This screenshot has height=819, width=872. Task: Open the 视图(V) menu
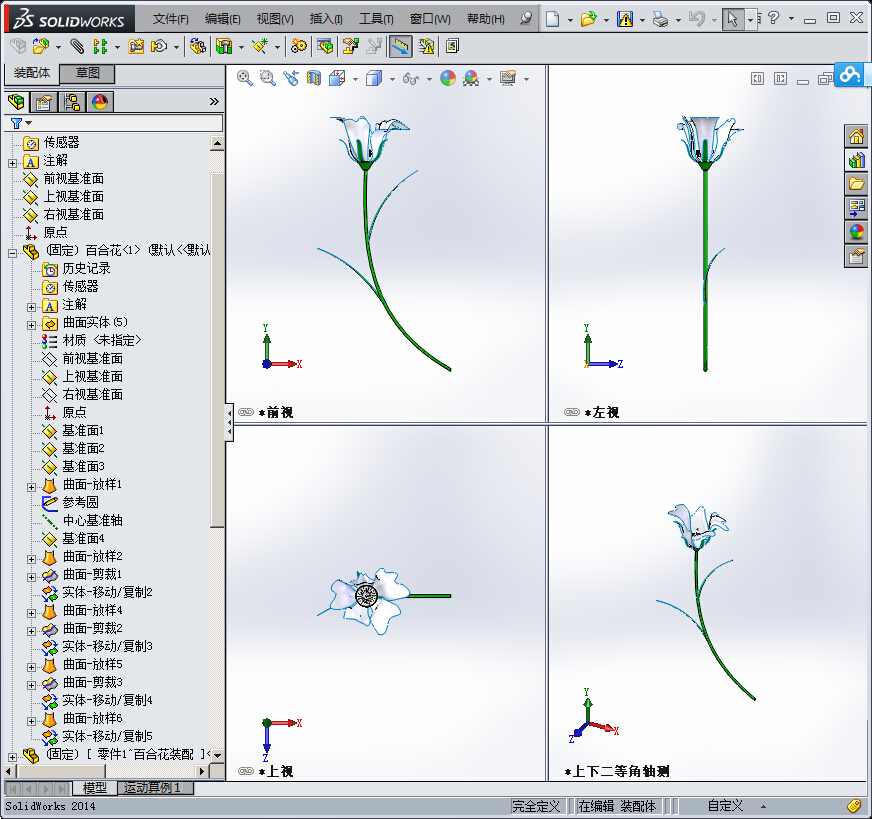tap(275, 19)
